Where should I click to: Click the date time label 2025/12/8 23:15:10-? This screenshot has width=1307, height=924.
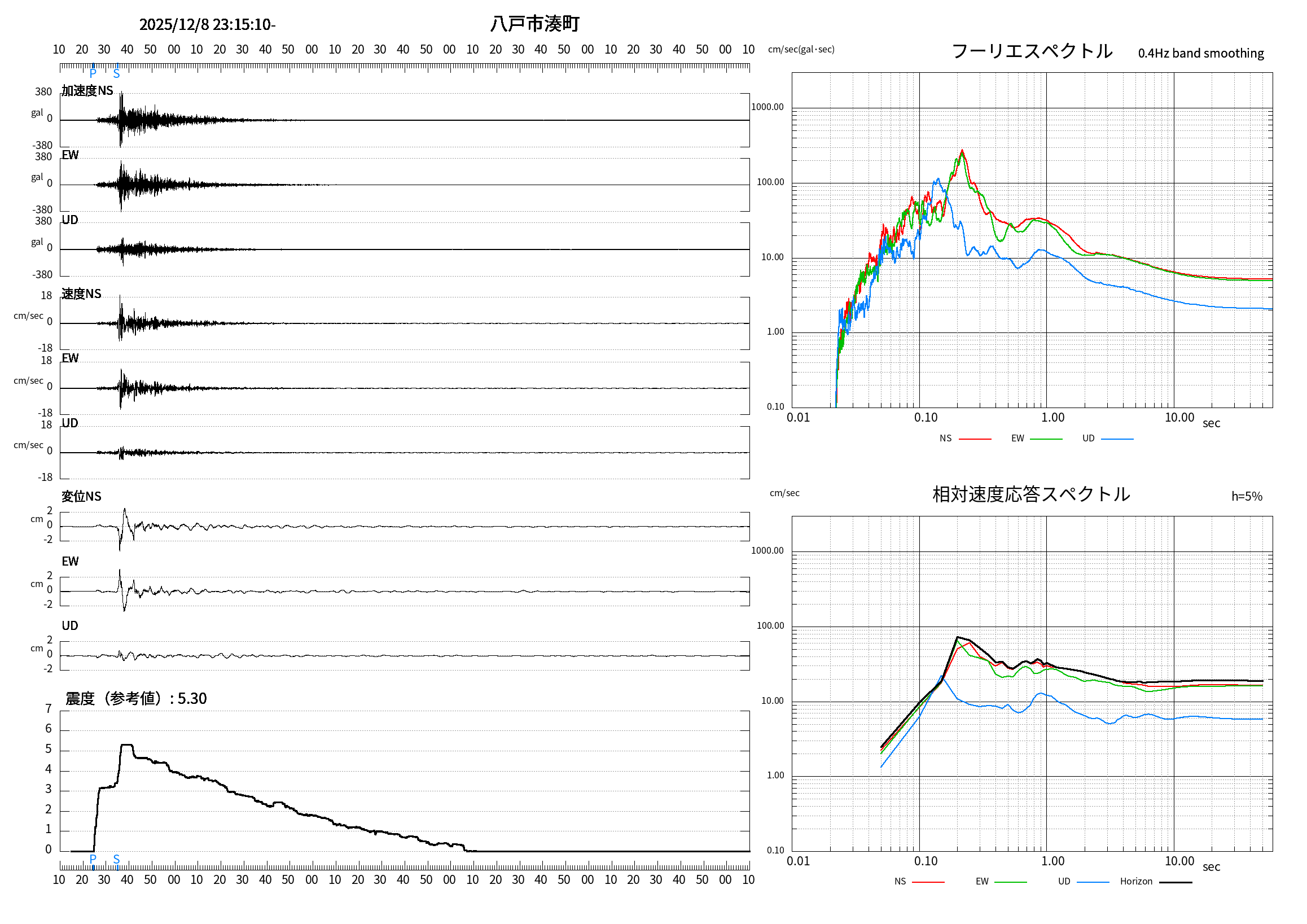pos(207,24)
